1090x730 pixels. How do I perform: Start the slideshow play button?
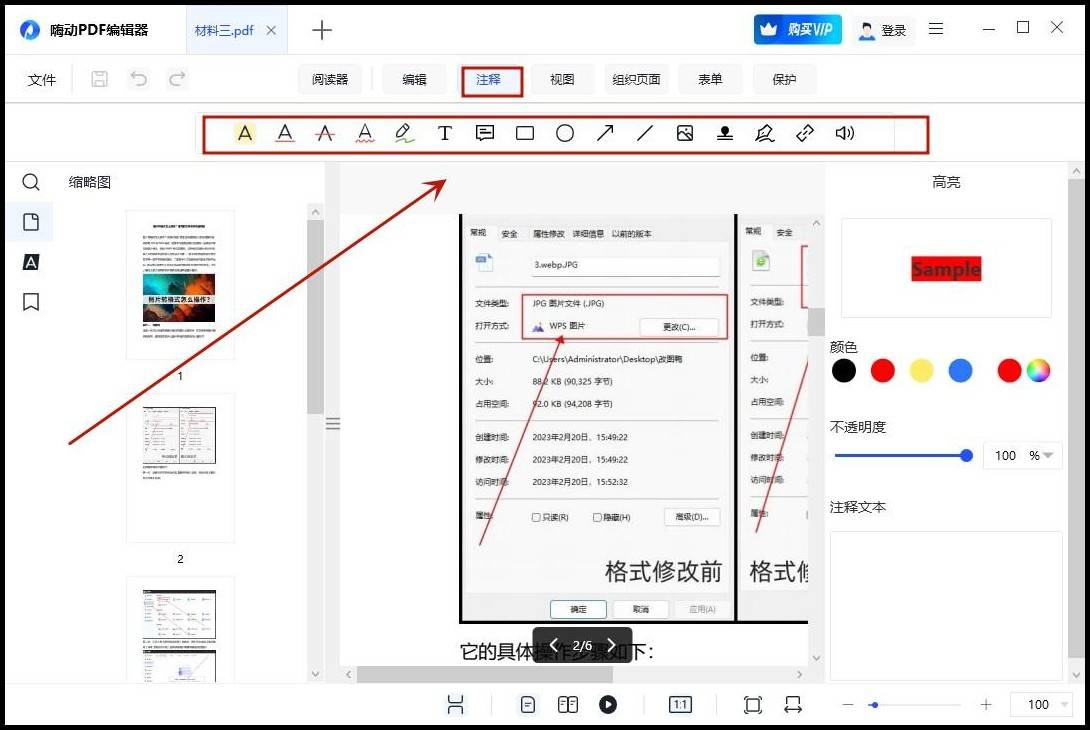point(608,705)
